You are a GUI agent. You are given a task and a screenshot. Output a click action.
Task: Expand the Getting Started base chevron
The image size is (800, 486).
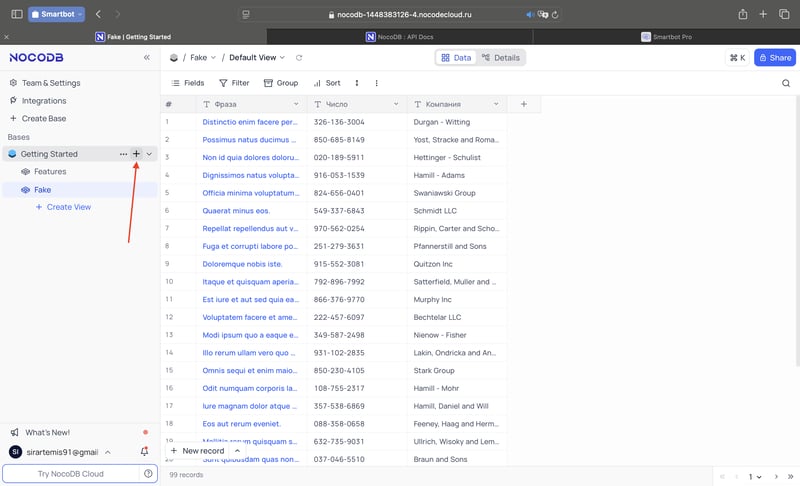tap(149, 154)
